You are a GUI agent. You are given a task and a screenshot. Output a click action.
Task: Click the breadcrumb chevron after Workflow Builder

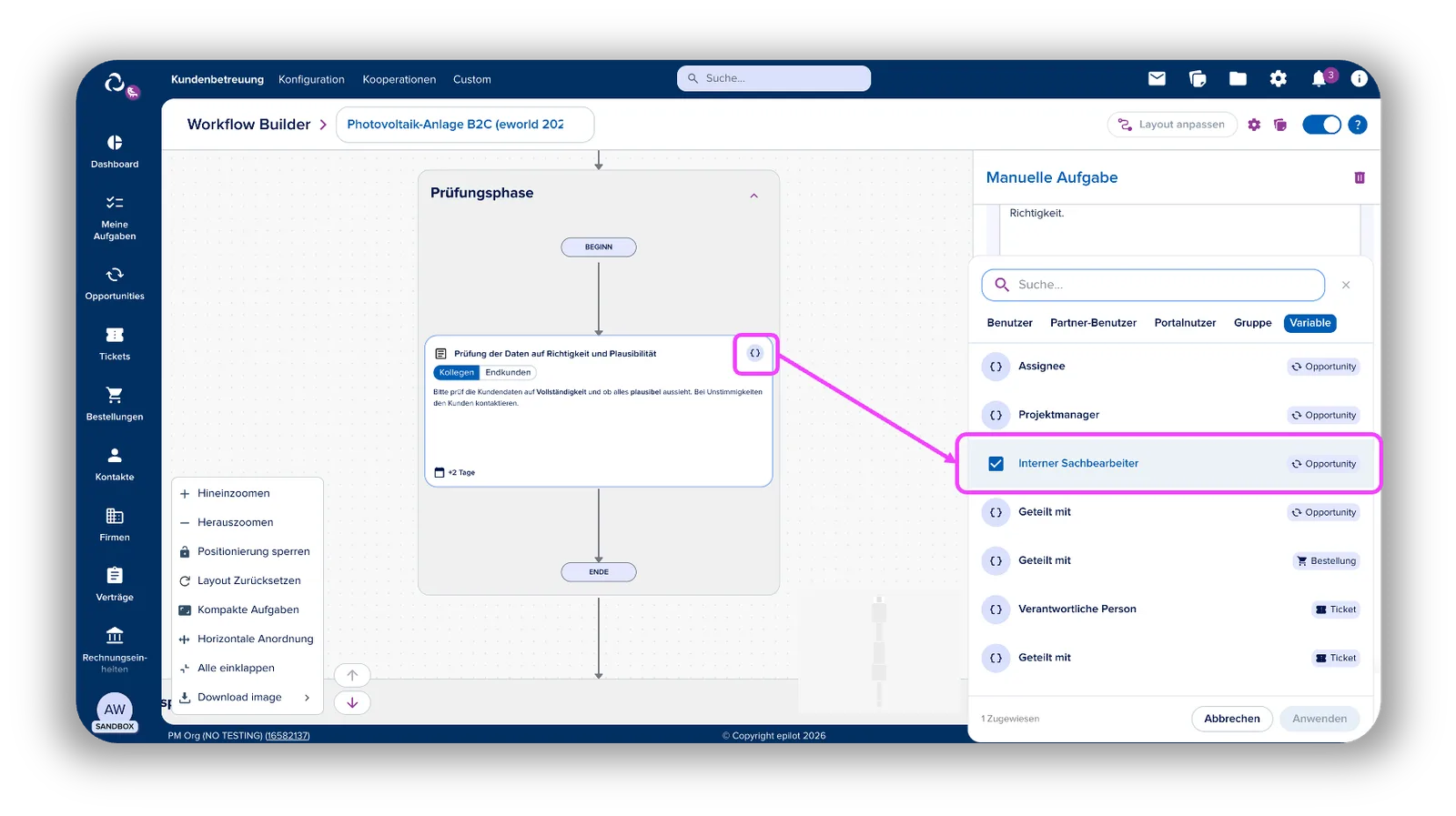coord(323,125)
